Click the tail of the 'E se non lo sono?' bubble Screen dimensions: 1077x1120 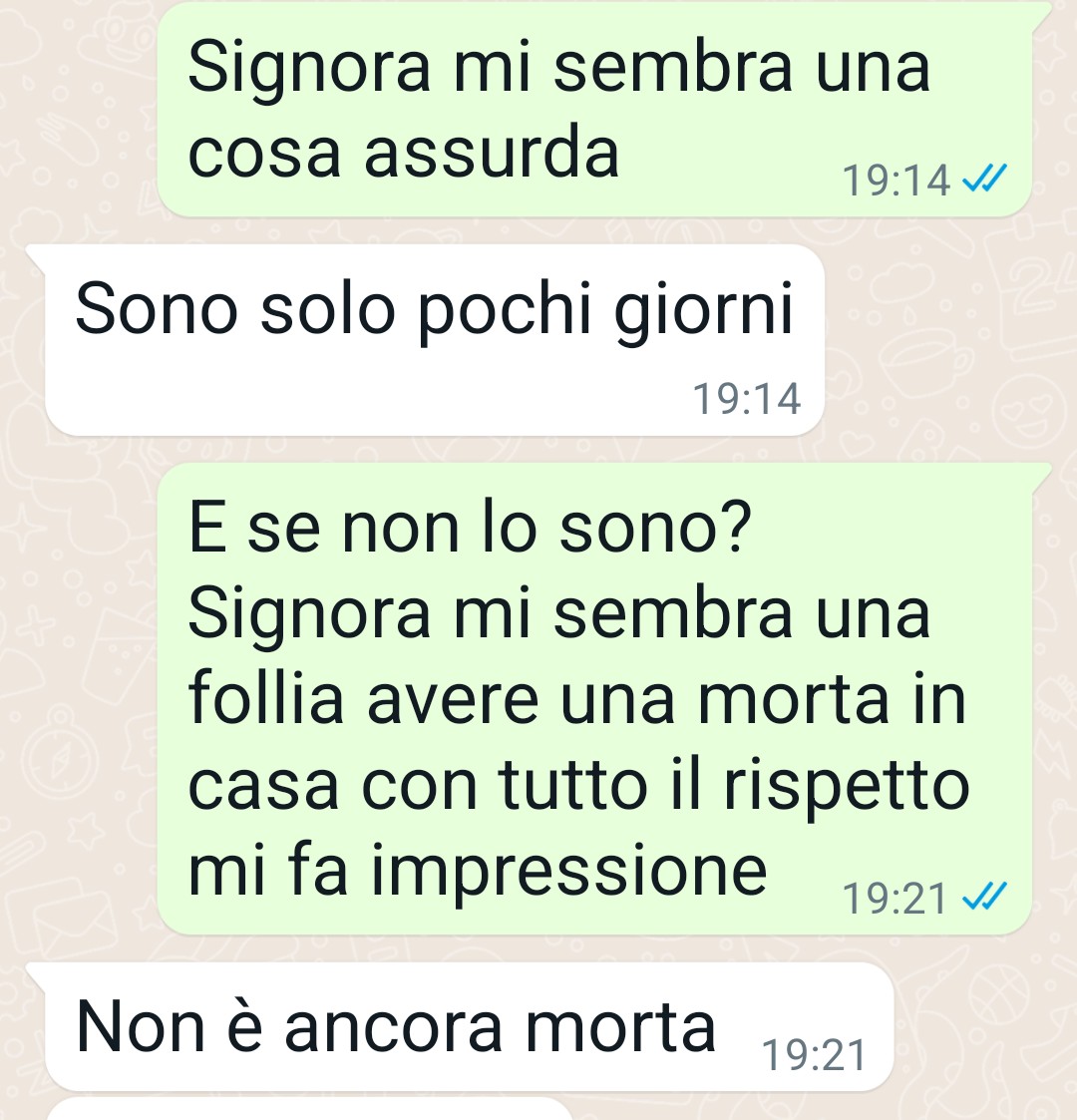1041,475
